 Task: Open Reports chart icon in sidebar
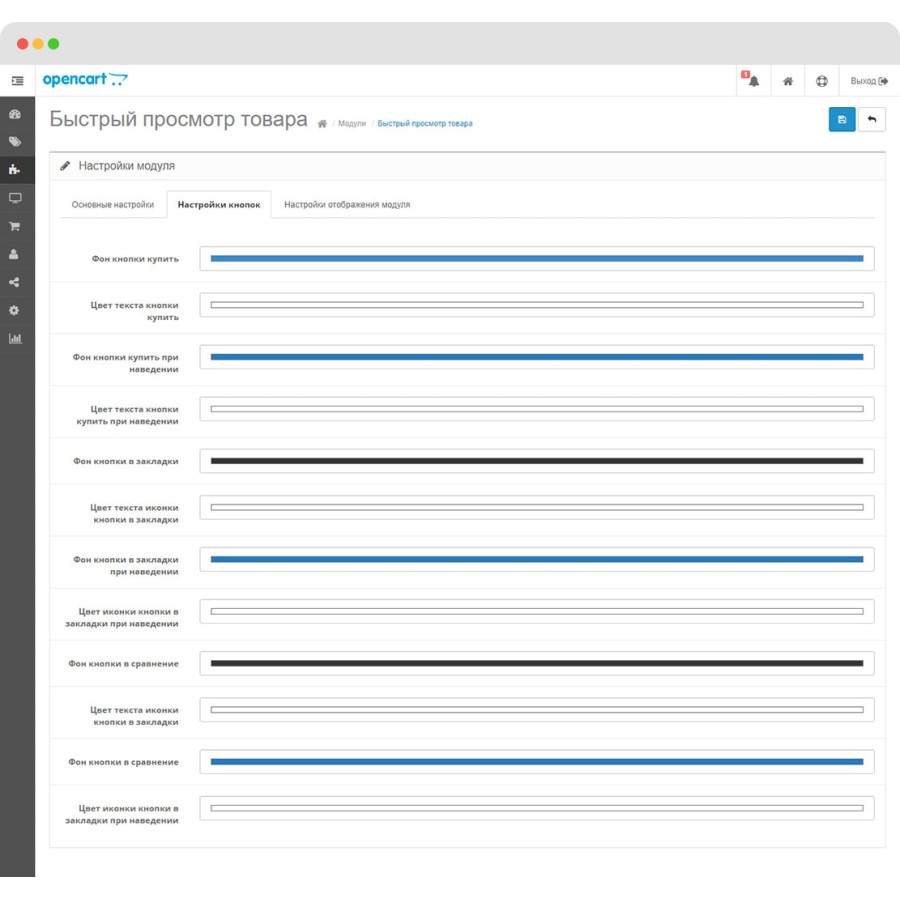coord(15,338)
